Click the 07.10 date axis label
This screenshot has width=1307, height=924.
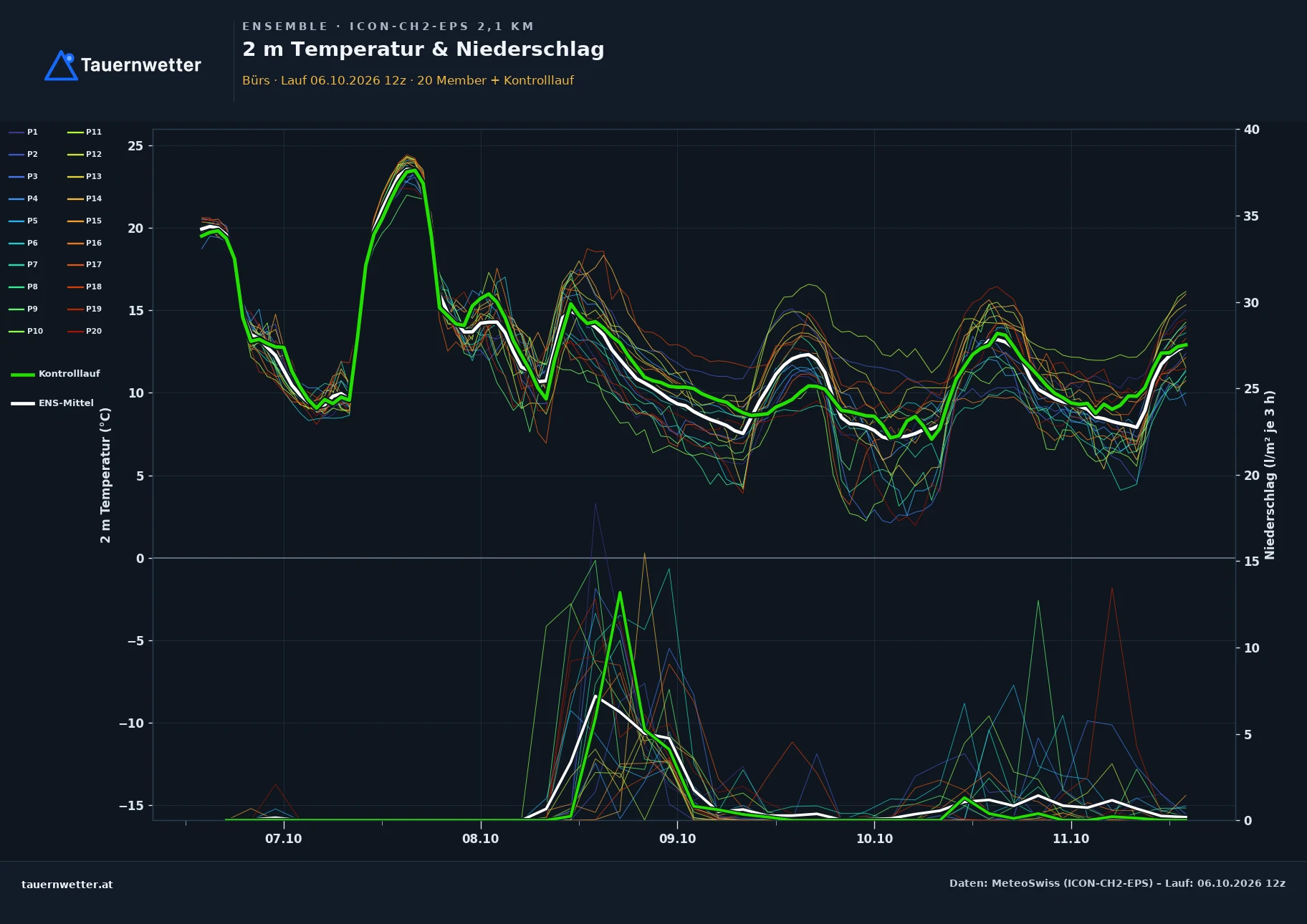(284, 839)
